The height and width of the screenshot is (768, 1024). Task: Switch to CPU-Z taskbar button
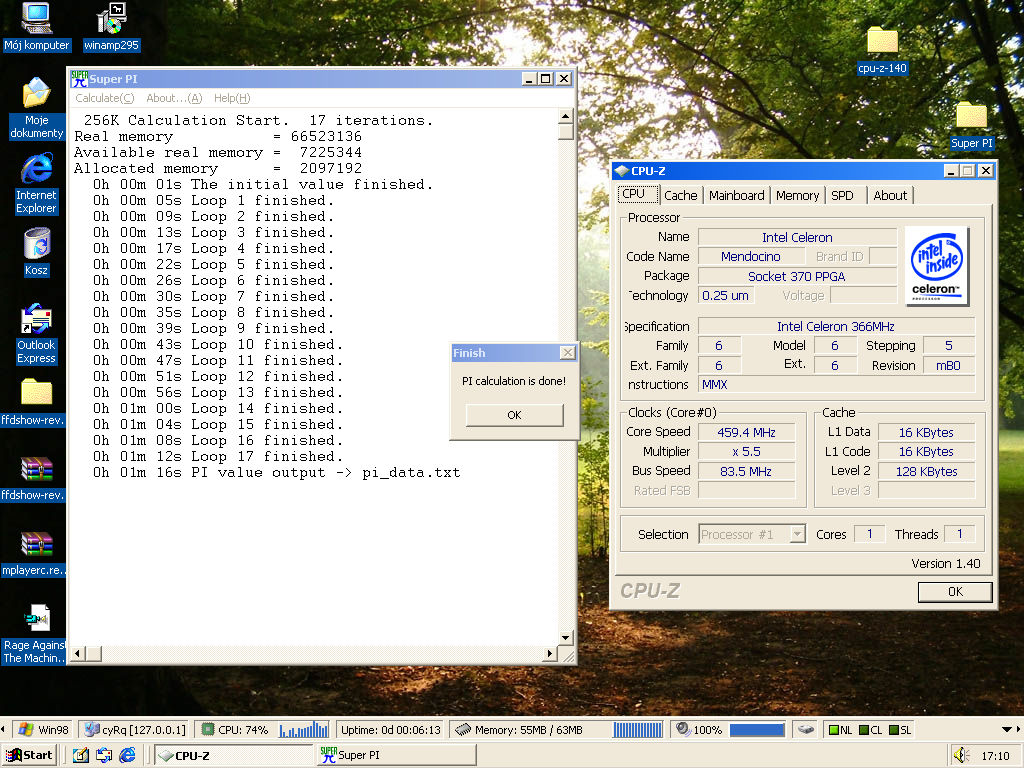[233, 756]
